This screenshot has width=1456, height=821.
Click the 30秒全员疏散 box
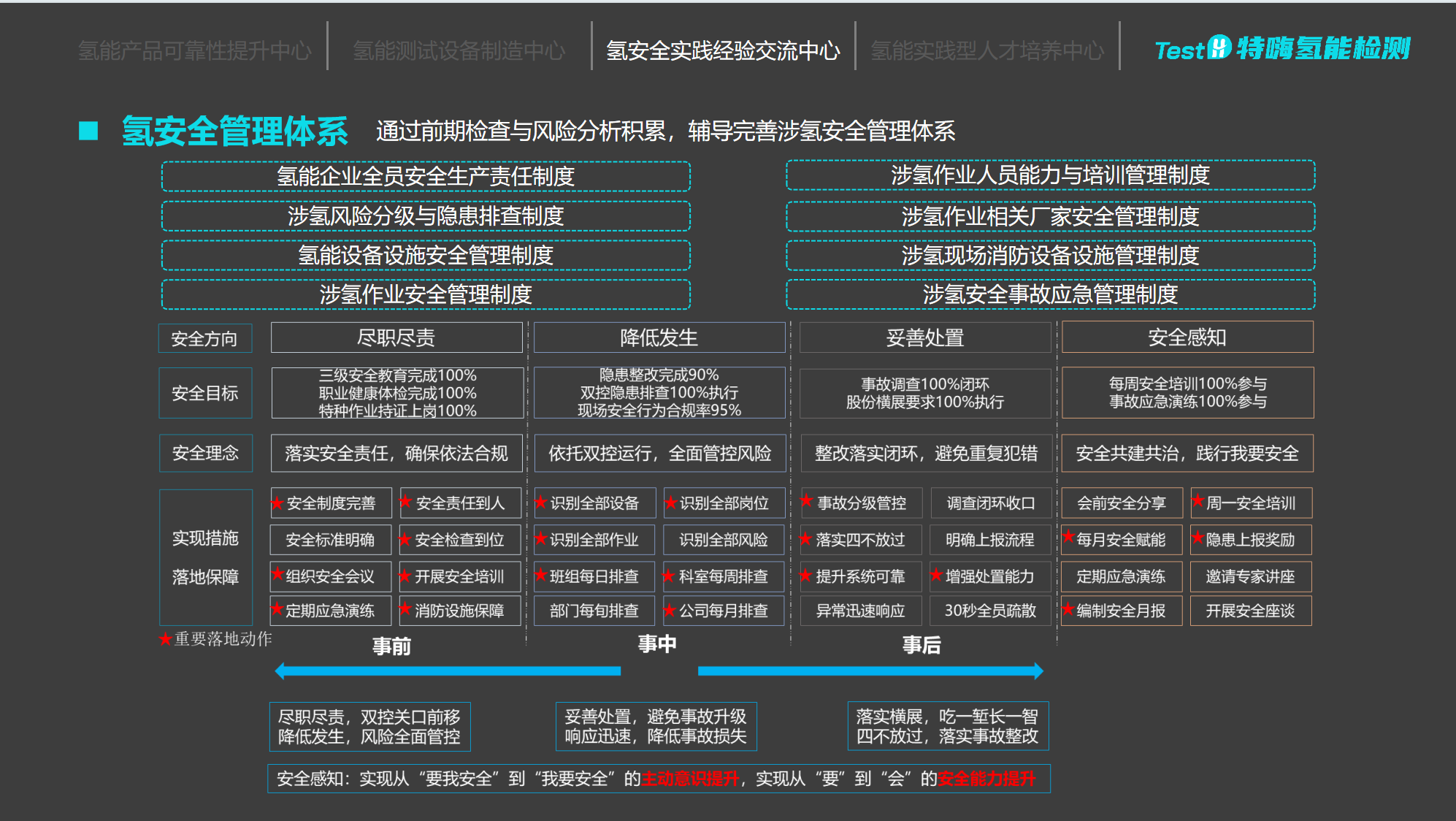click(x=989, y=611)
